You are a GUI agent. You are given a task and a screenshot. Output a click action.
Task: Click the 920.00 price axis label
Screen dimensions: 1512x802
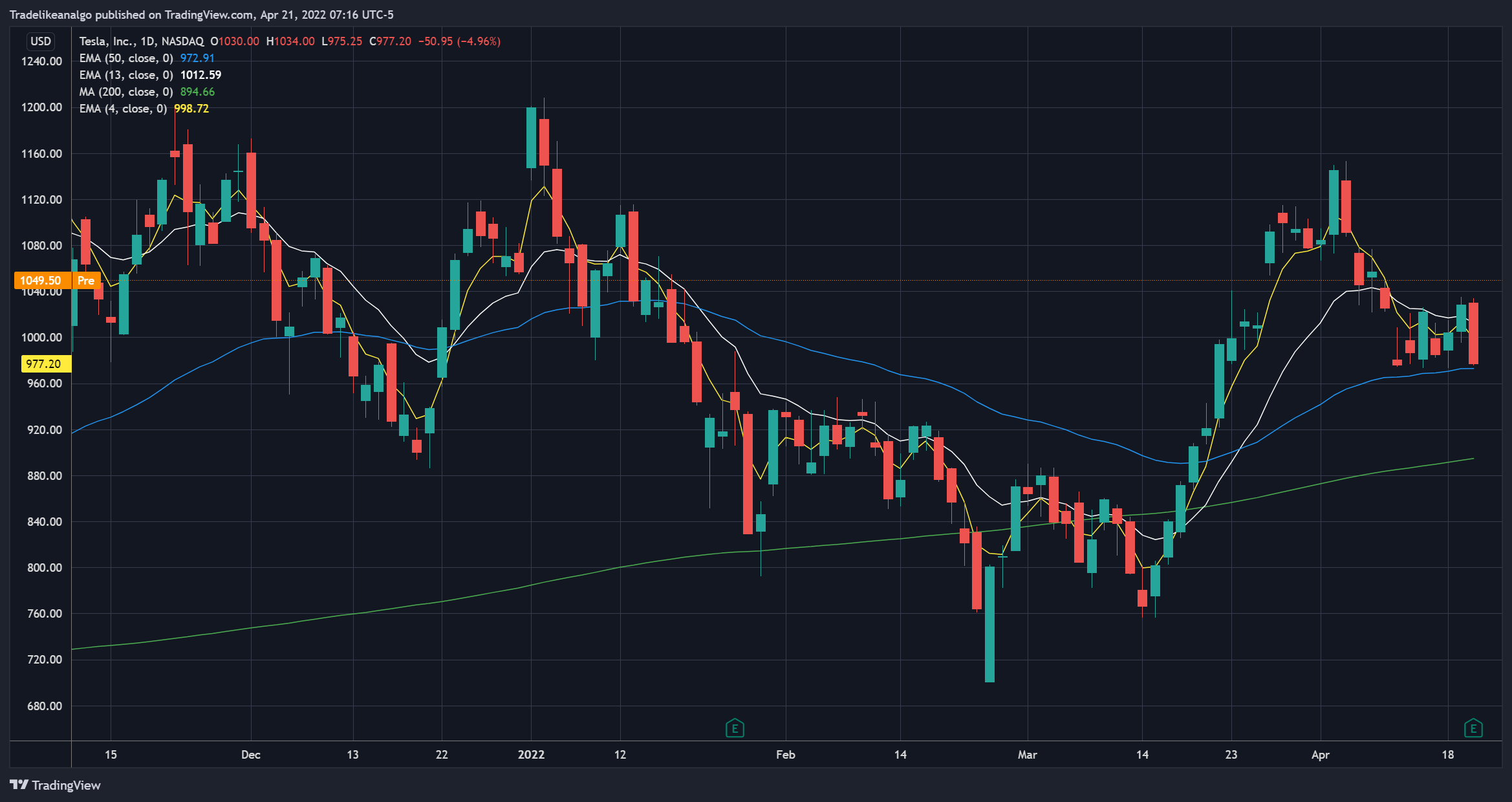tap(45, 430)
